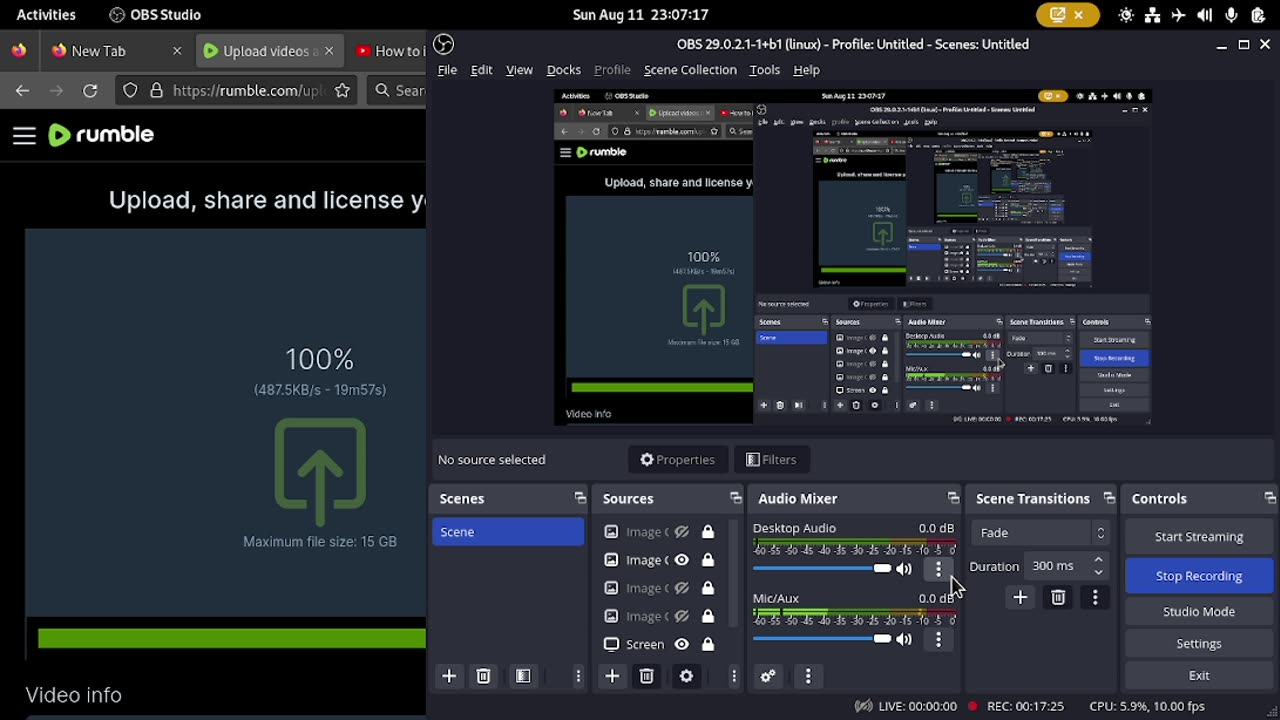Click the screen recording indicator in top bar
This screenshot has height=720, width=1280.
1067,15
